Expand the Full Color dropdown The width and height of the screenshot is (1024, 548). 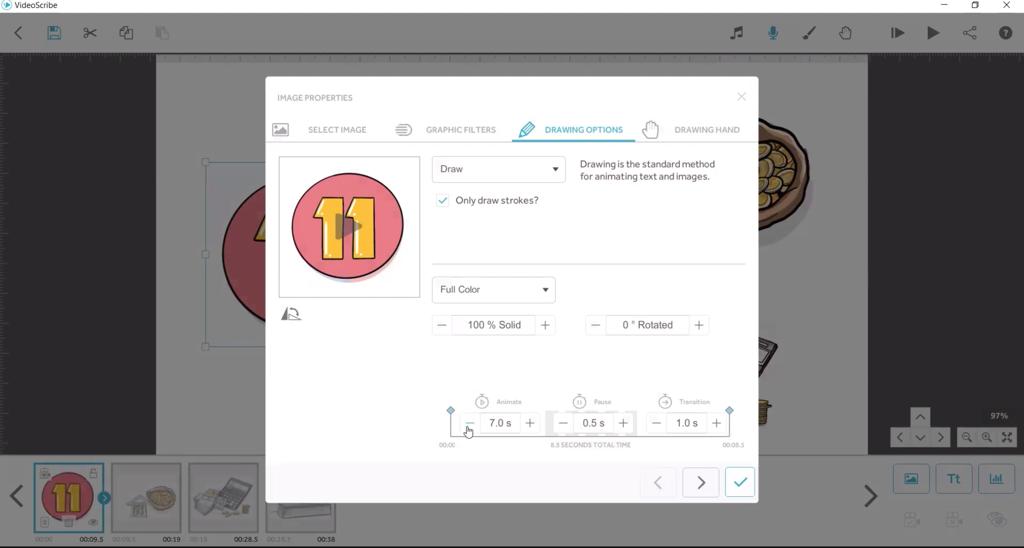coord(493,290)
